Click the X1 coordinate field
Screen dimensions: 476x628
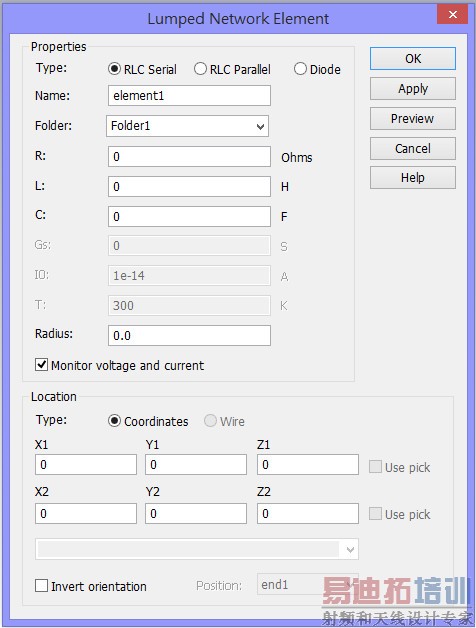pyautogui.click(x=86, y=465)
